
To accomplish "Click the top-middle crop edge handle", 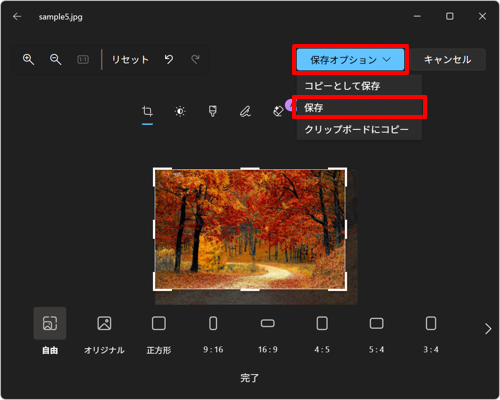I will pos(250,169).
